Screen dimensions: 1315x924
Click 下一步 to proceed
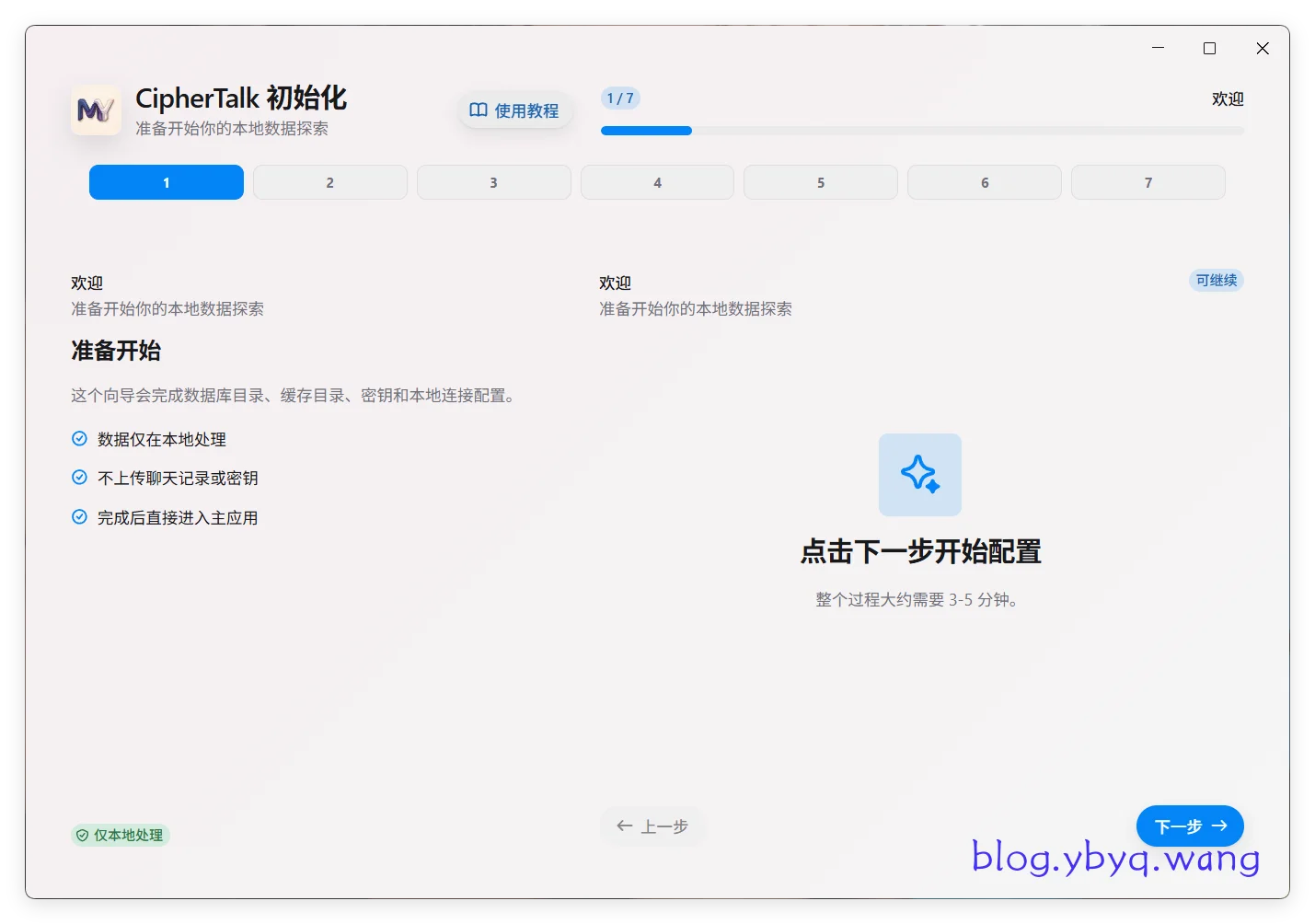[1190, 826]
